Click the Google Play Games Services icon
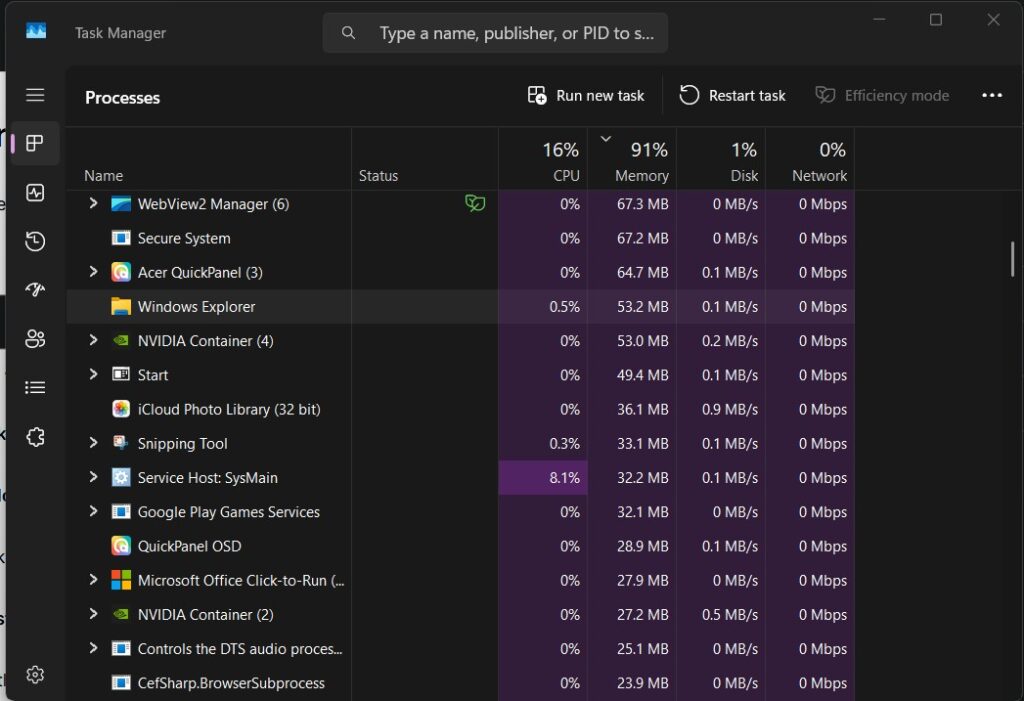1024x701 pixels. (x=121, y=512)
